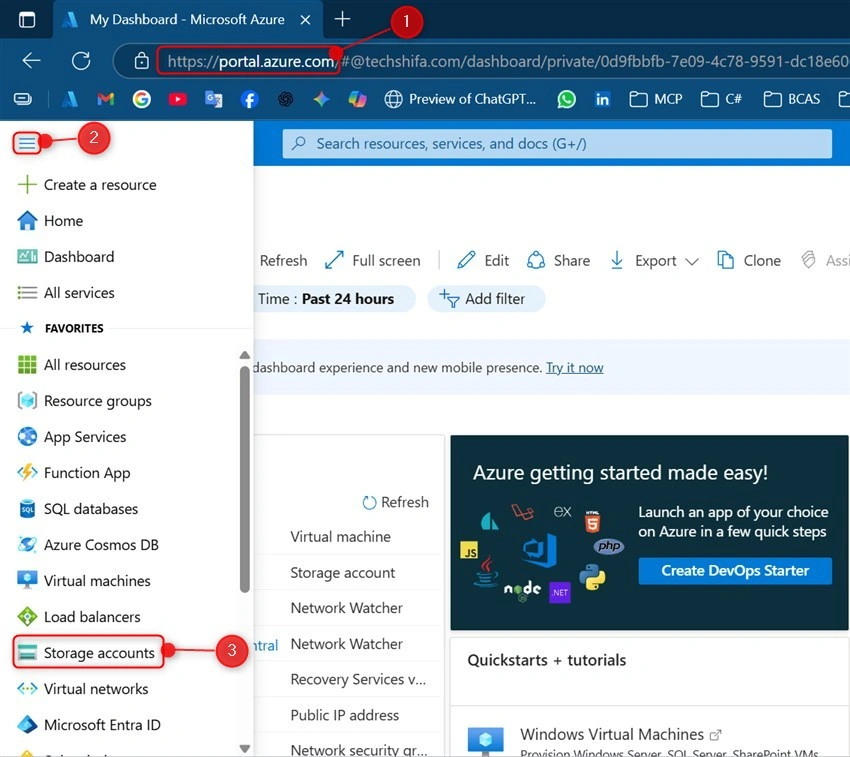
Task: Click the Create DevOps Starter button
Action: (x=735, y=570)
